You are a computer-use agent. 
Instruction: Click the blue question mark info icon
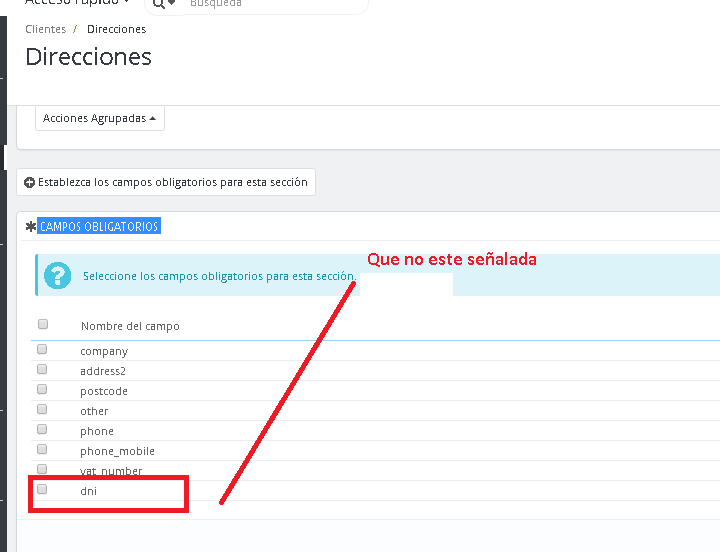click(x=59, y=275)
